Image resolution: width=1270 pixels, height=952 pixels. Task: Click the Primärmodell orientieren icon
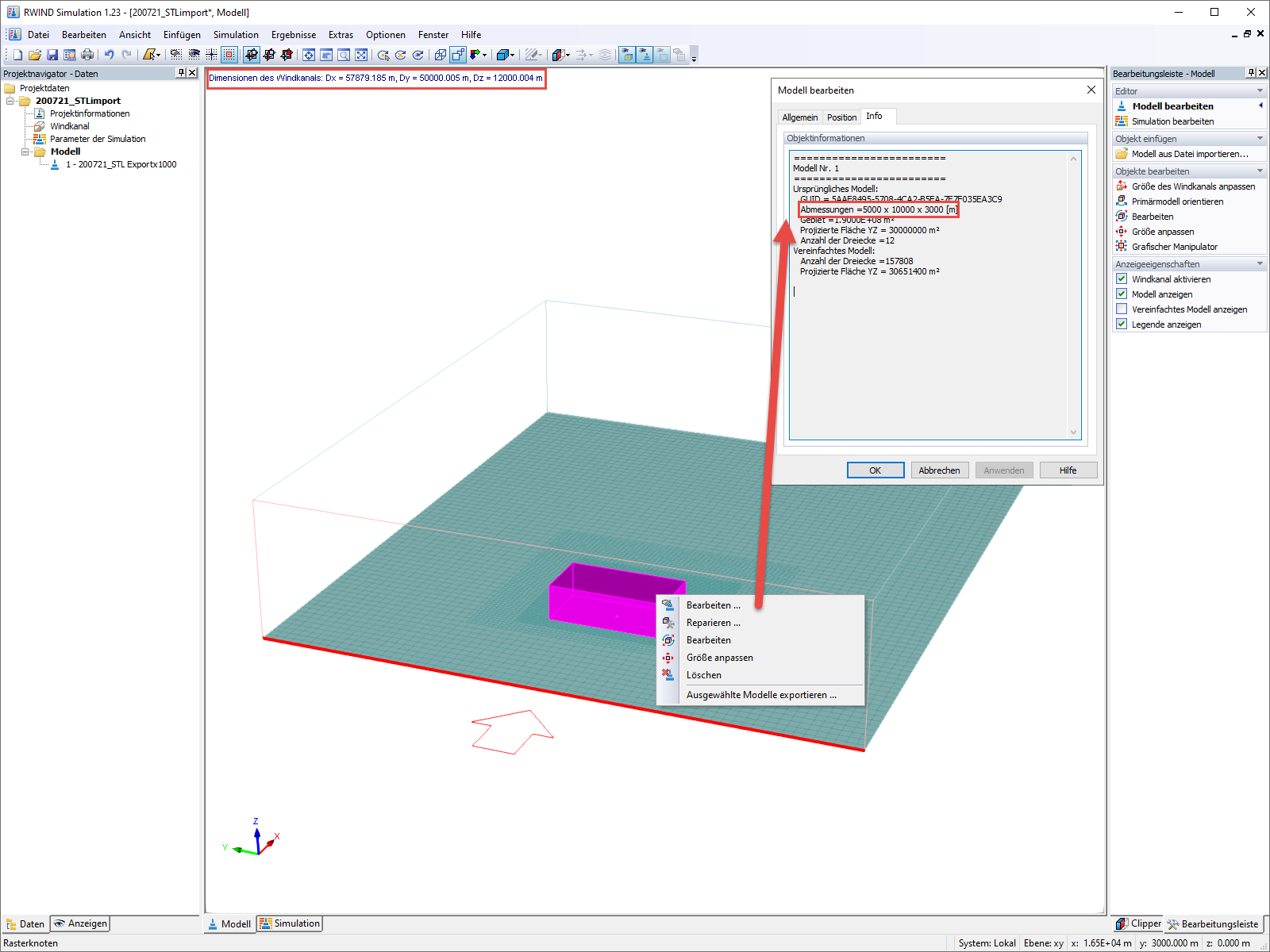click(x=1122, y=202)
